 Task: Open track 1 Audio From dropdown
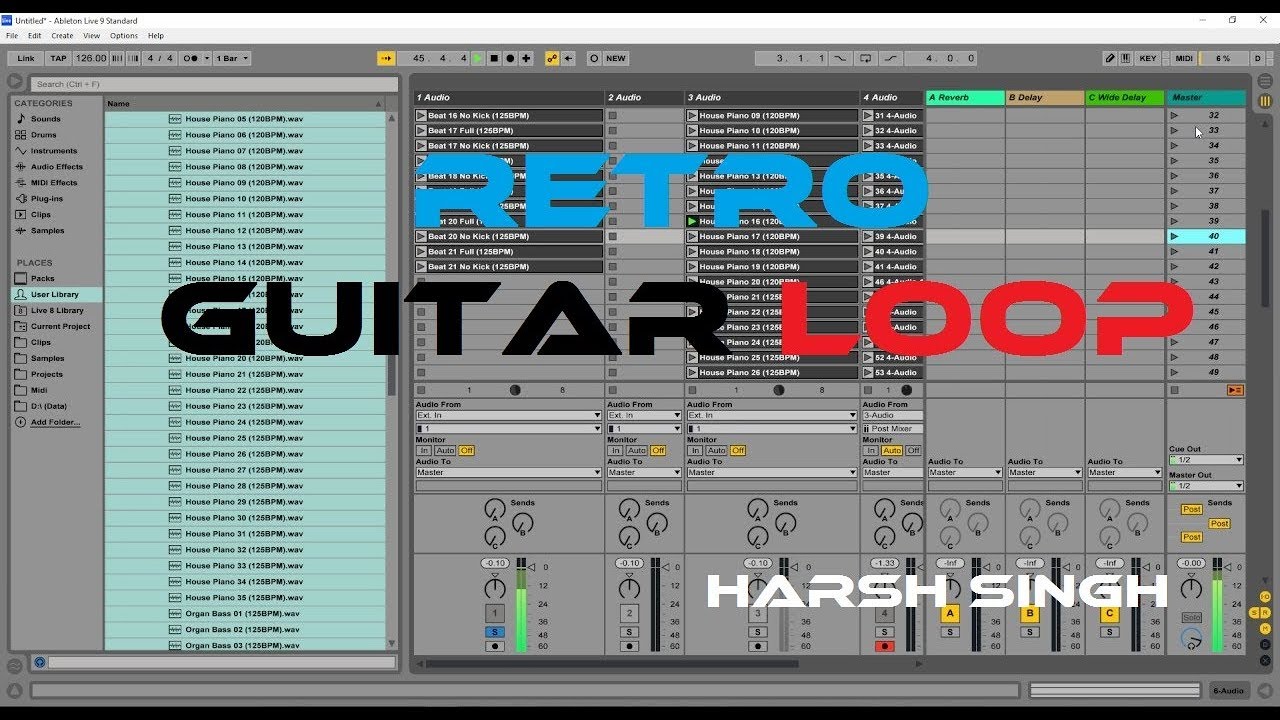[x=508, y=415]
